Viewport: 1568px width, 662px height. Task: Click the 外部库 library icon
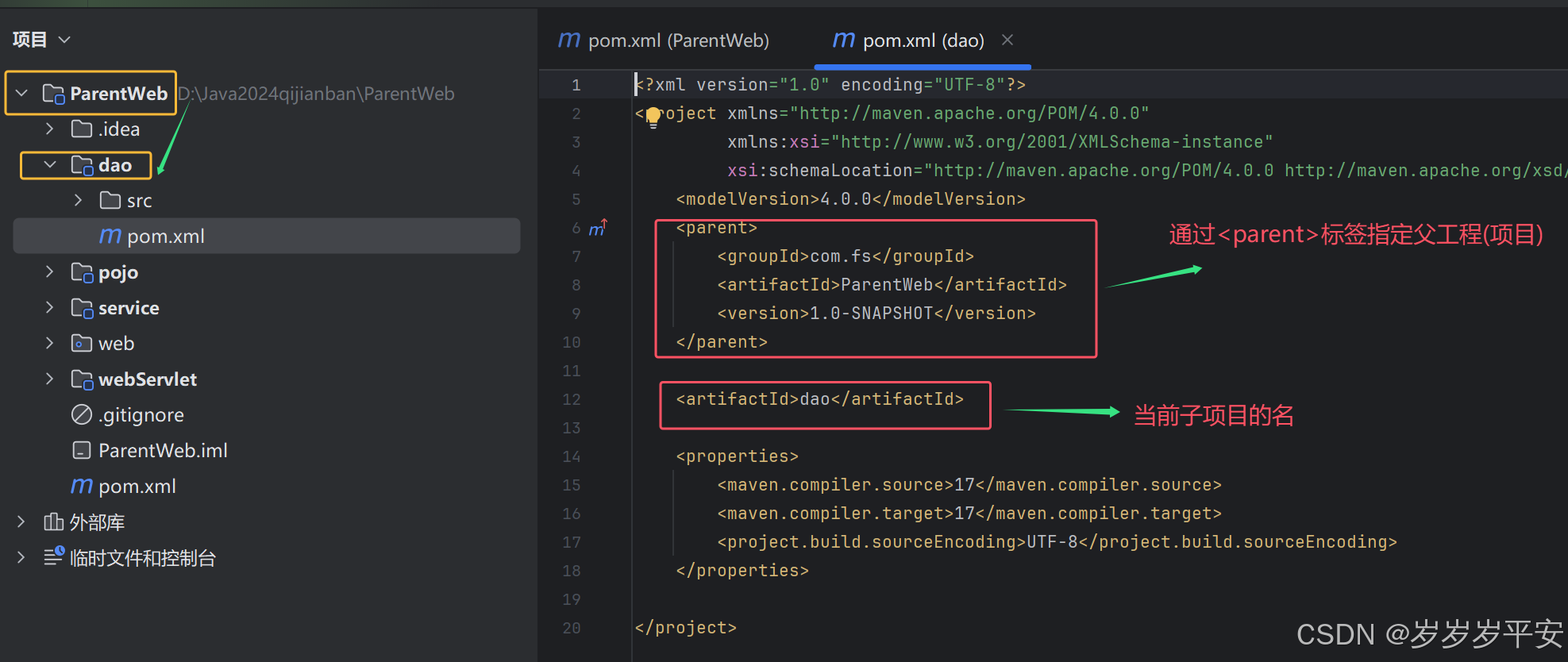coord(53,522)
